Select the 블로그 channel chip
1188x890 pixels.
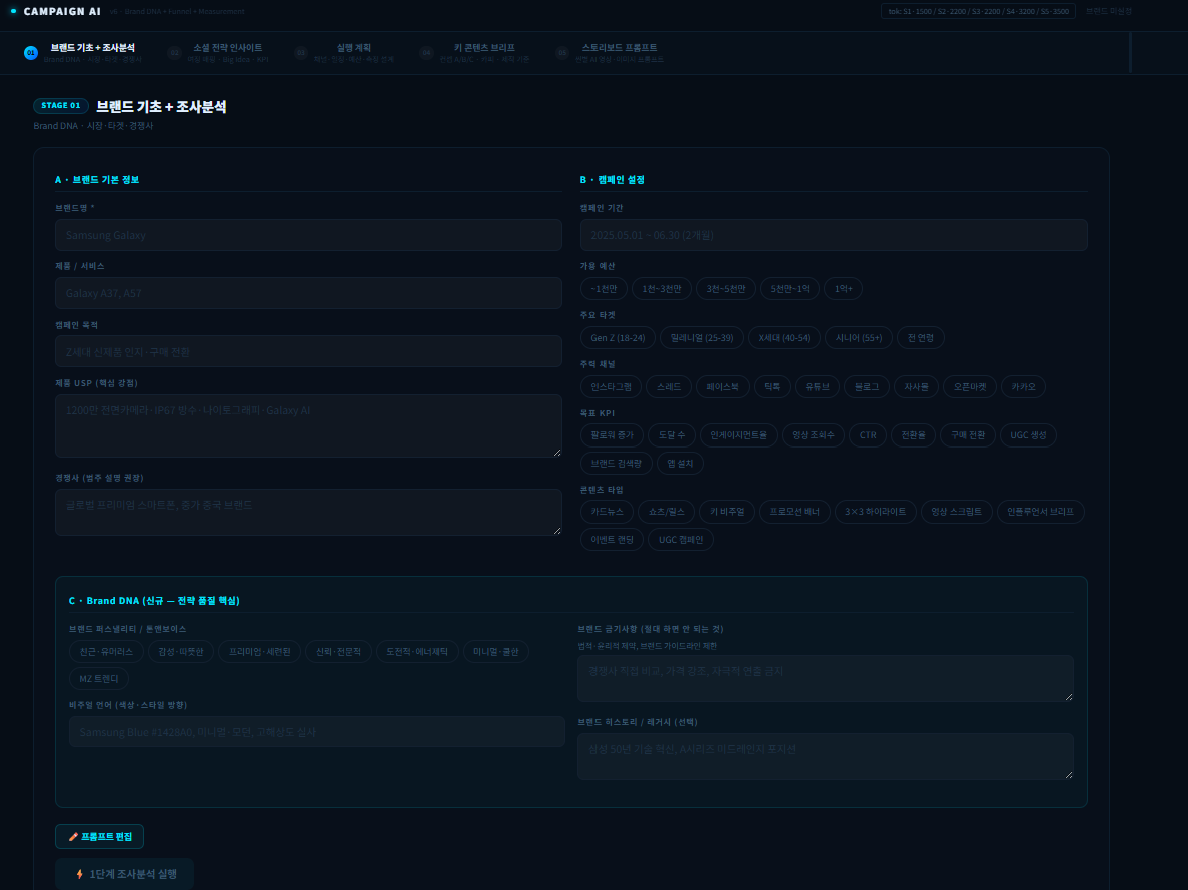click(867, 386)
